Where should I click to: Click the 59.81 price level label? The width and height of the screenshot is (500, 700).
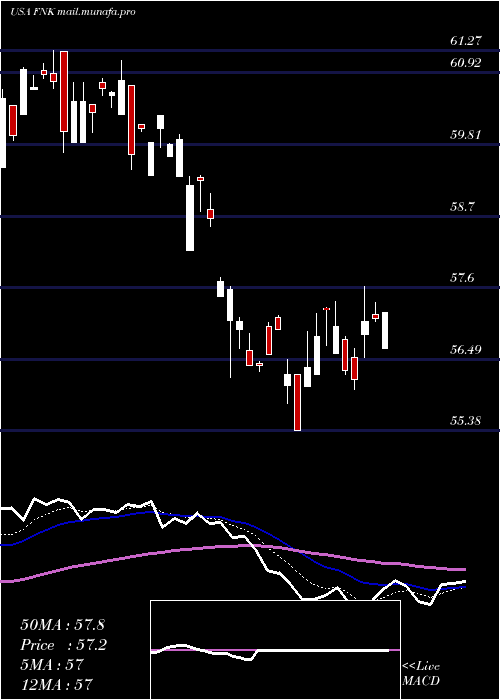466,134
